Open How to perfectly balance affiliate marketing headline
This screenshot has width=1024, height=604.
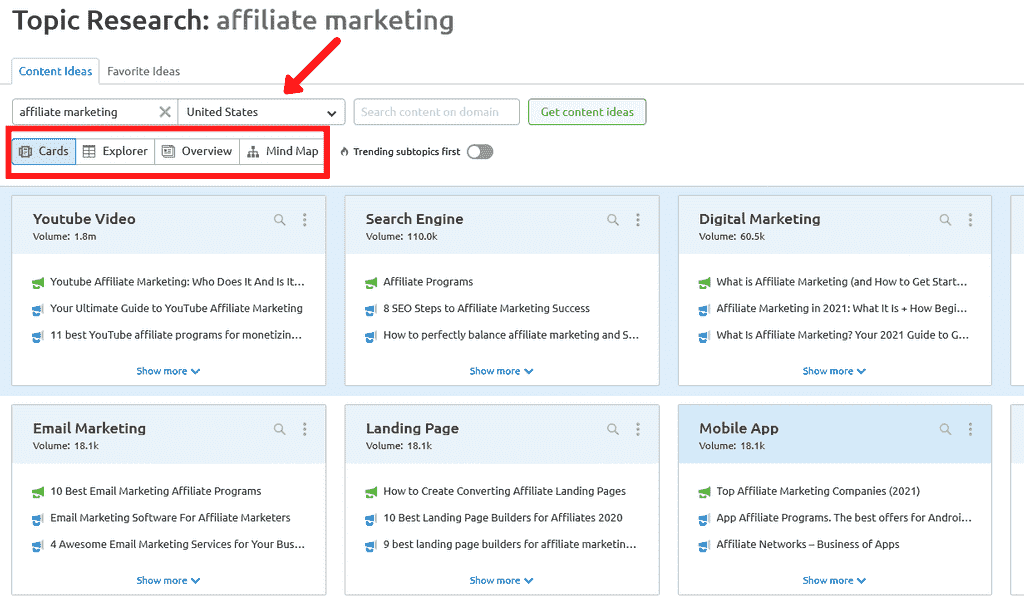(x=511, y=335)
